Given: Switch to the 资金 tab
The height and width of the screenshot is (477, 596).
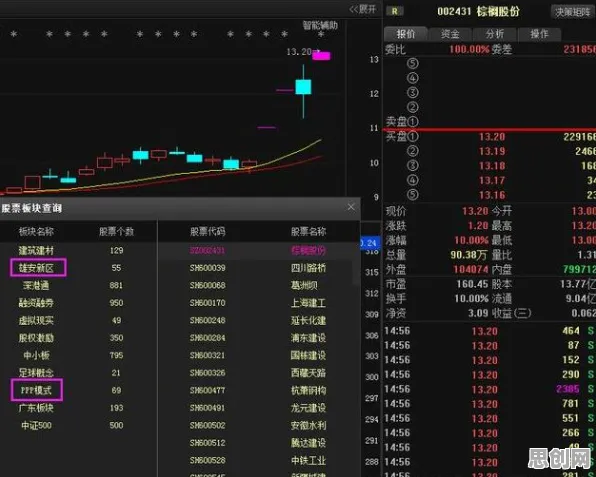Looking at the screenshot, I should pyautogui.click(x=450, y=34).
